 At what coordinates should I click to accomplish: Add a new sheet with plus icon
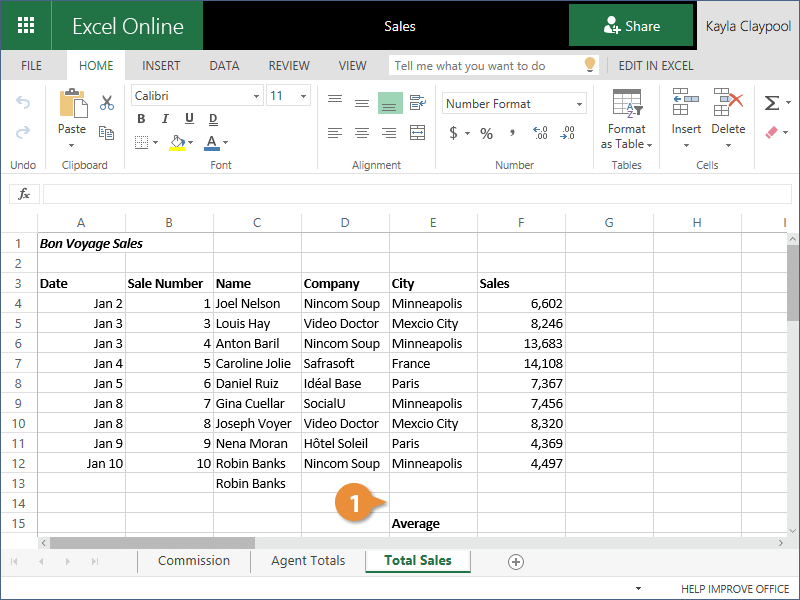point(516,562)
